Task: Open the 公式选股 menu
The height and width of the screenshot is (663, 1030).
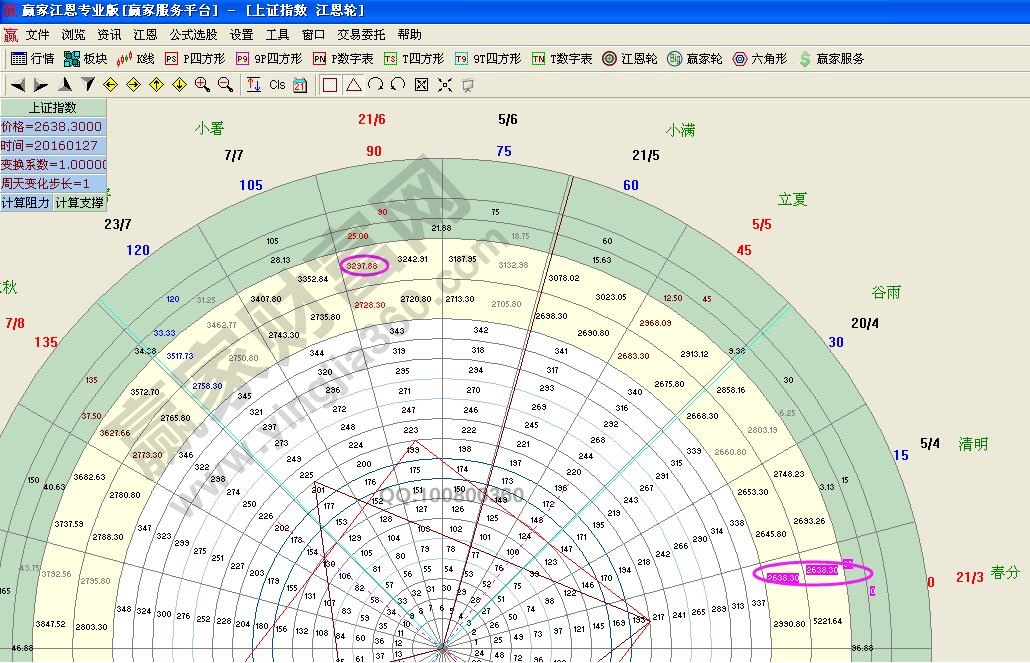Action: (x=193, y=34)
